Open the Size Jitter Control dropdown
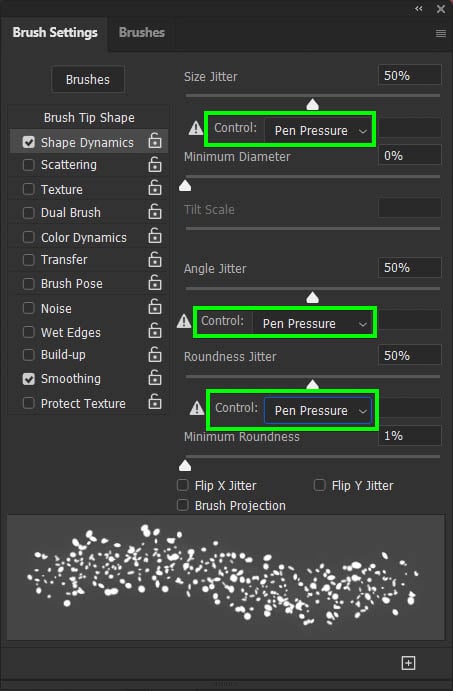 pyautogui.click(x=319, y=130)
